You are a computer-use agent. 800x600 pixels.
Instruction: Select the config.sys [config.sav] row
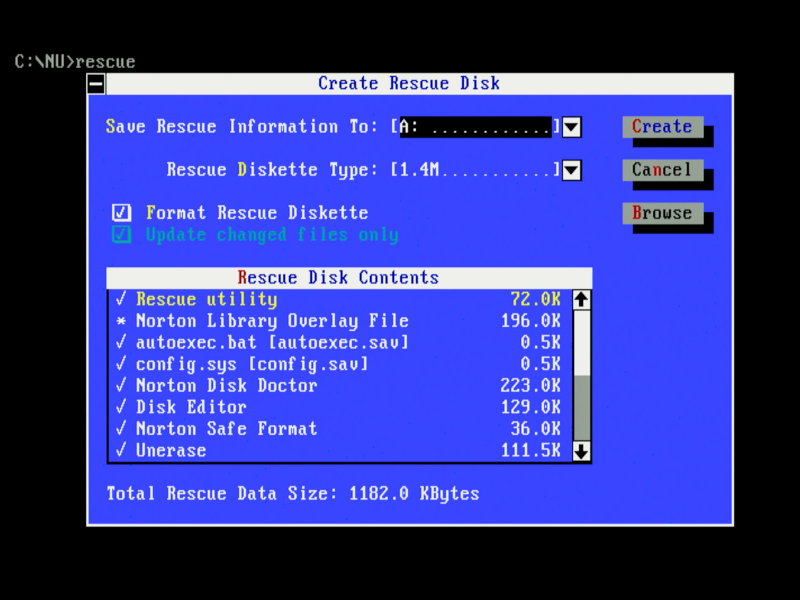[340, 364]
